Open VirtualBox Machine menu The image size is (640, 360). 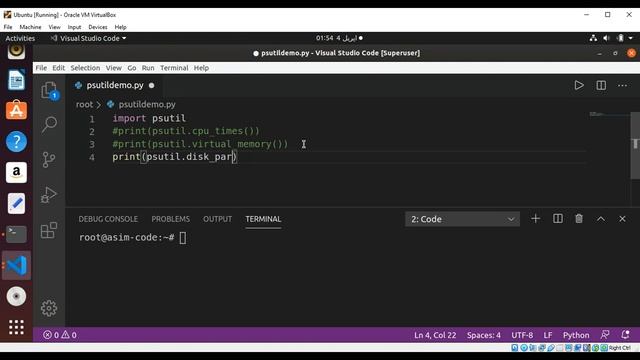(30, 27)
